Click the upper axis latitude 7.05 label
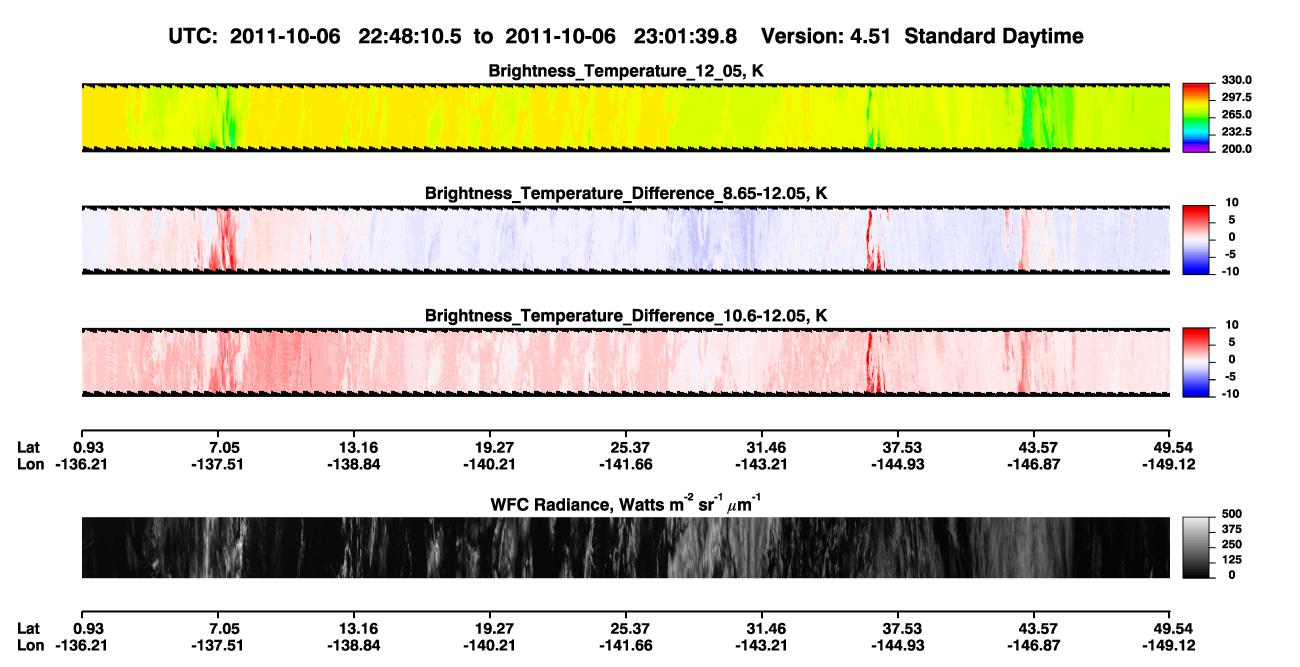 [224, 447]
